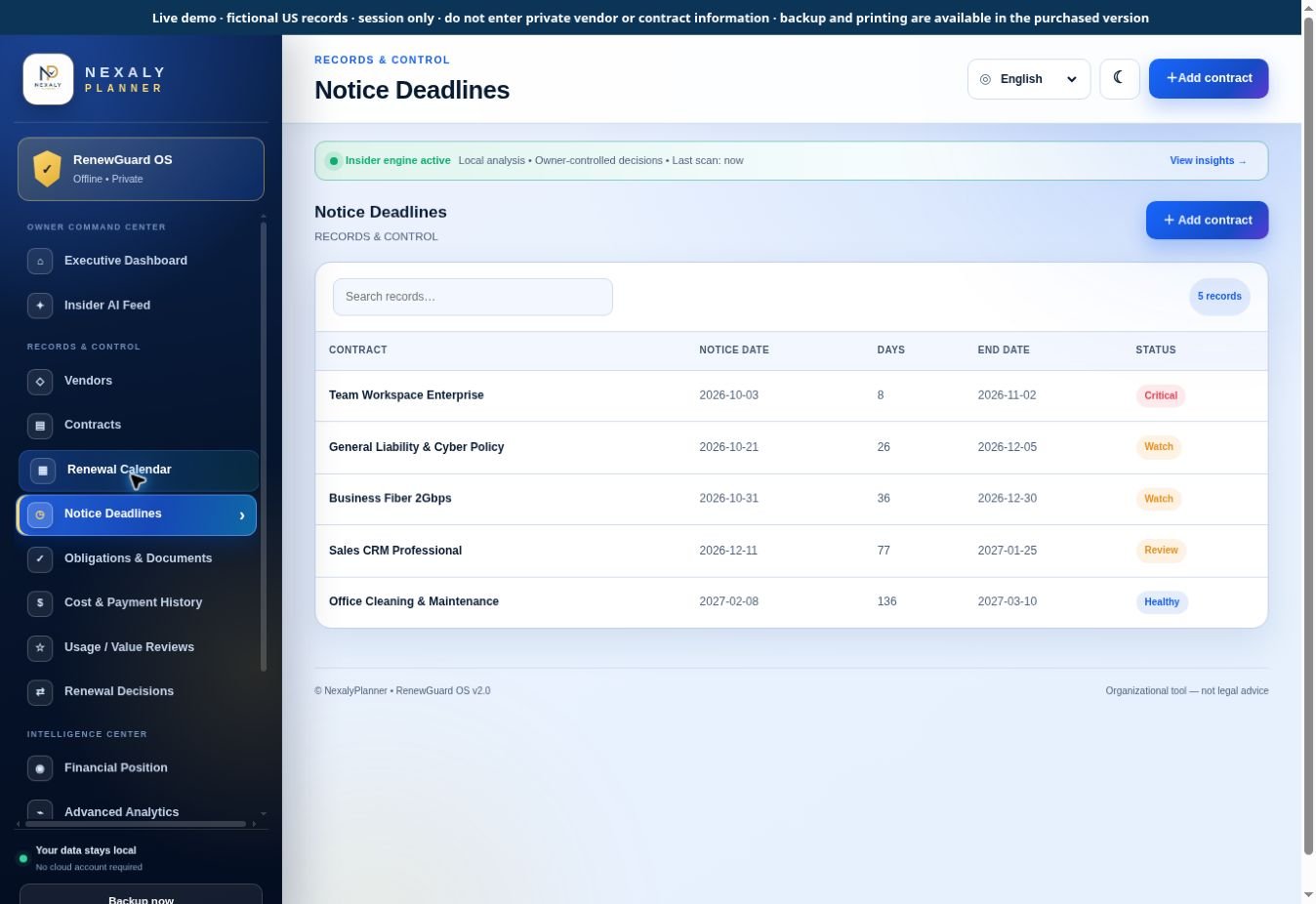The width and height of the screenshot is (1316, 904).
Task: Click the Advanced Analytics icon
Action: coord(40,811)
